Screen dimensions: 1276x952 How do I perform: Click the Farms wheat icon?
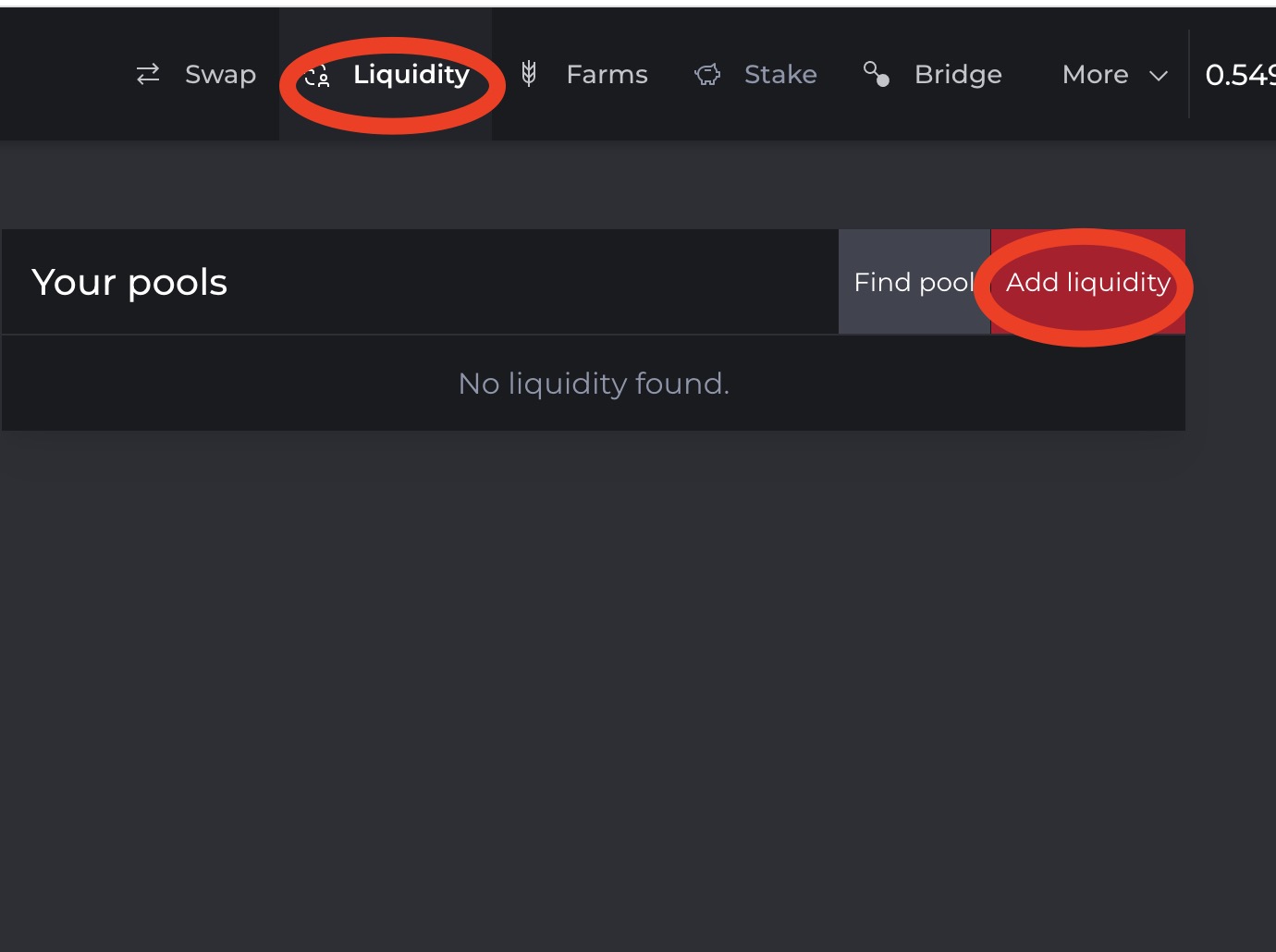click(529, 73)
